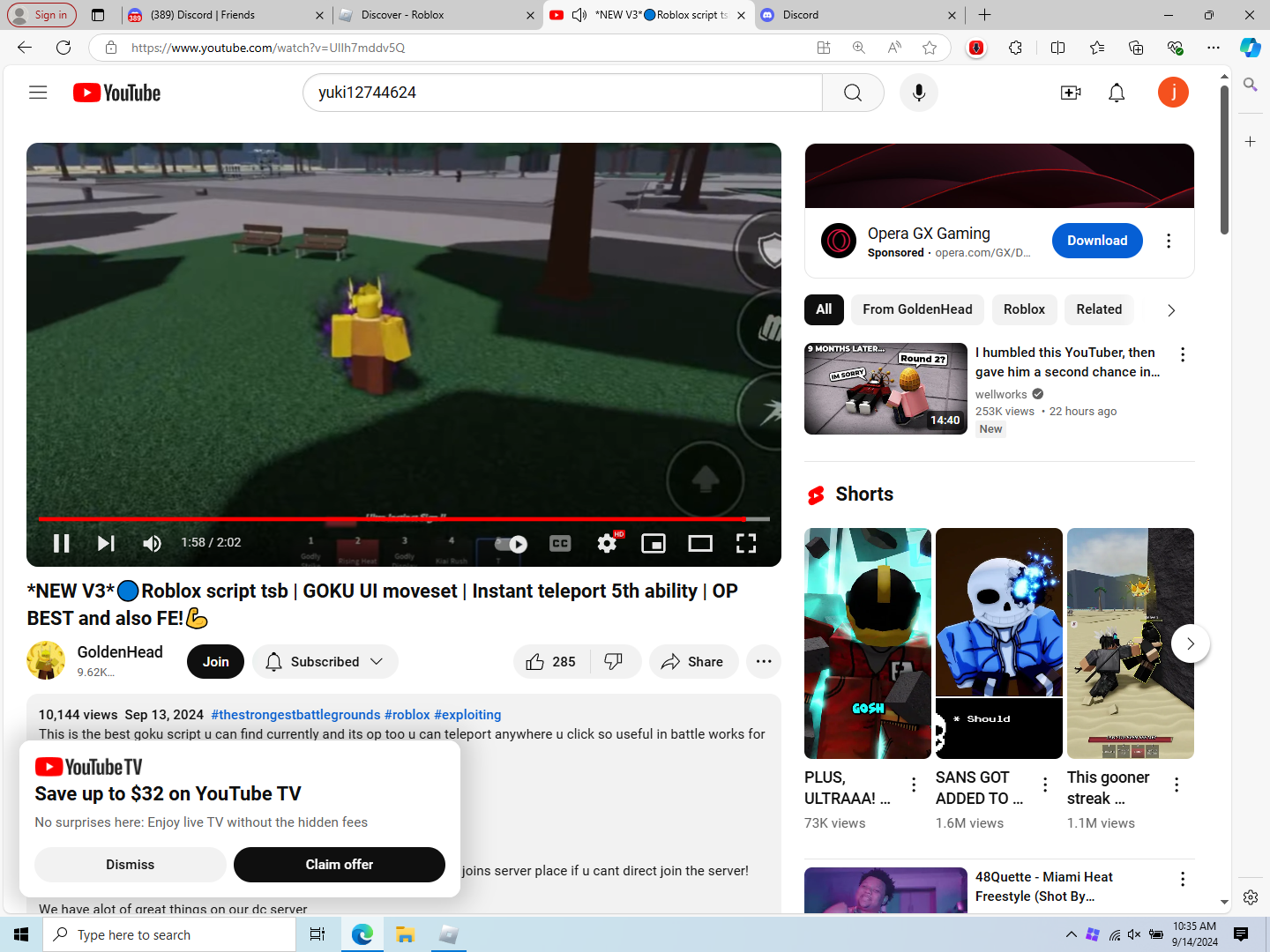The image size is (1270, 952).
Task: Switch to the Discover - Roblox browser tab
Action: pos(437,15)
